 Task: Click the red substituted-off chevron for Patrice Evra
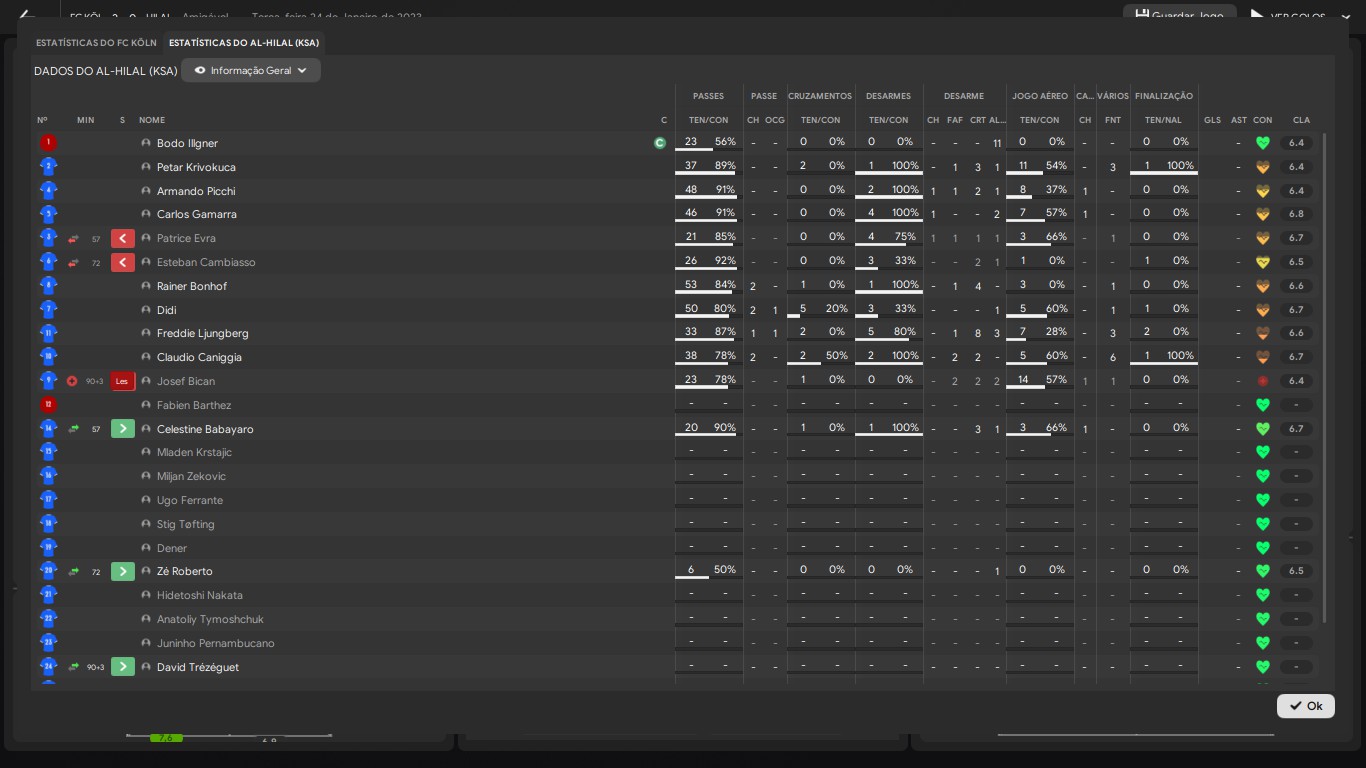coord(122,238)
